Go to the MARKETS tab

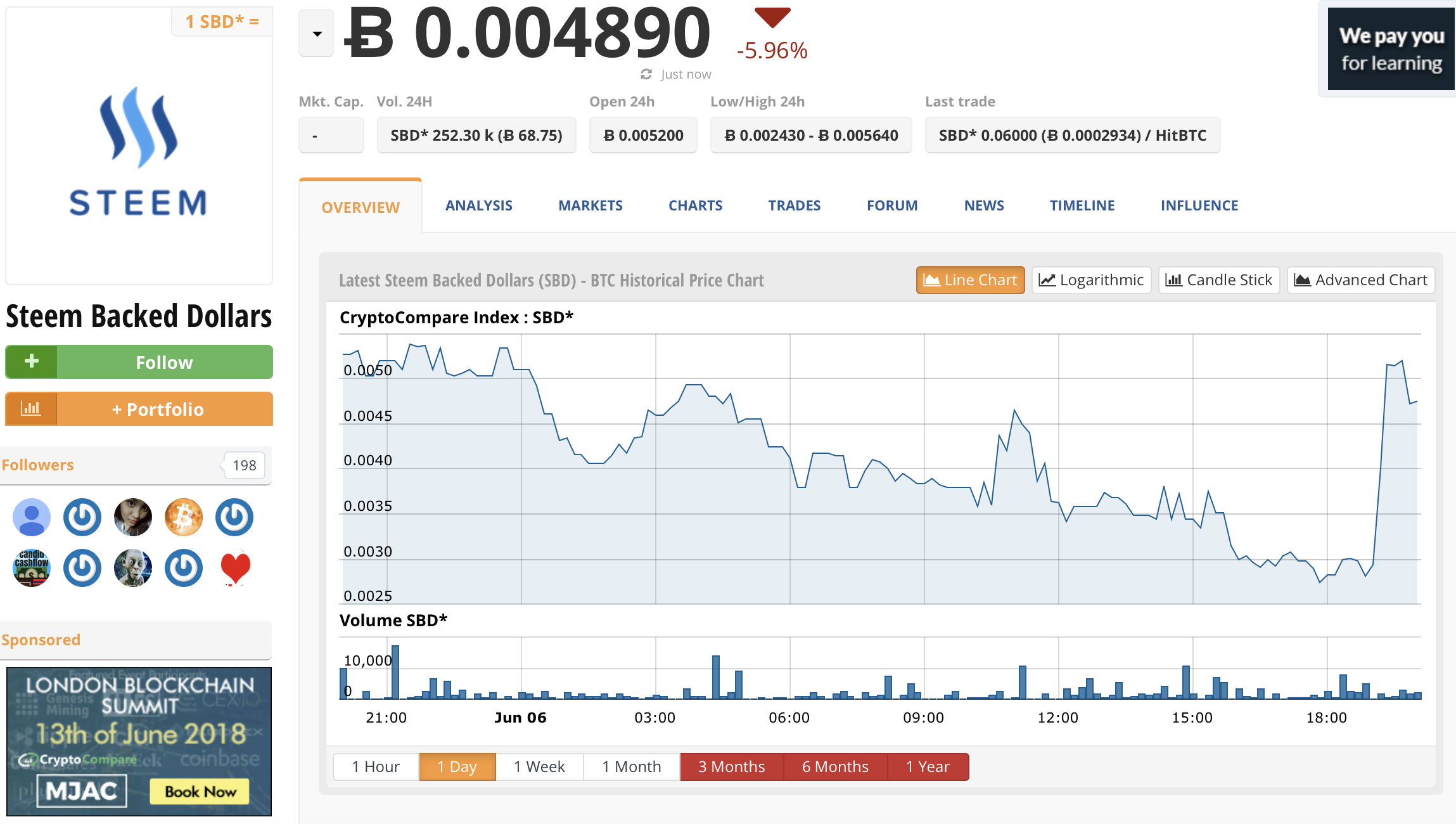[x=591, y=205]
